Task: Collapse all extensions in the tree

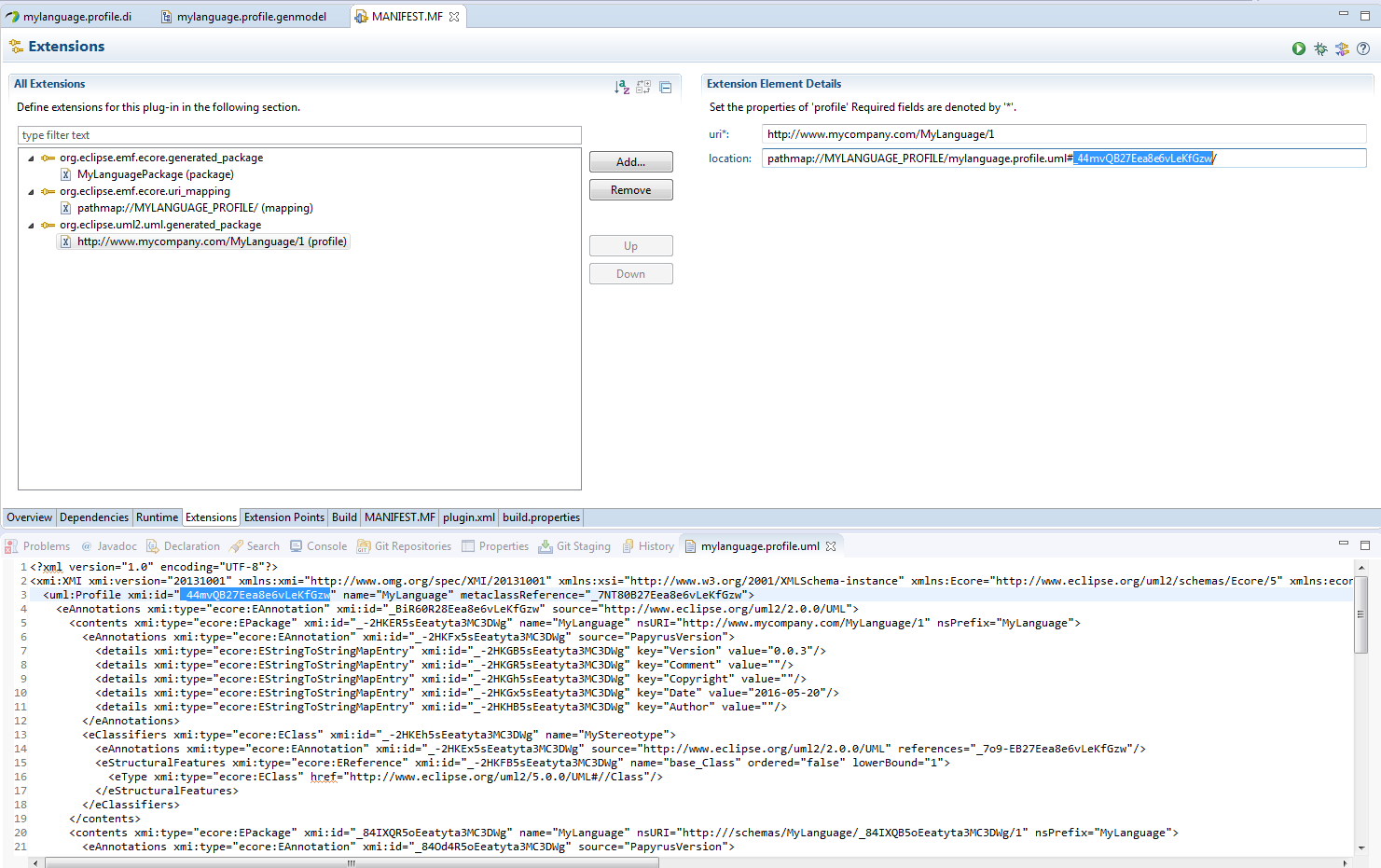Action: 666,87
